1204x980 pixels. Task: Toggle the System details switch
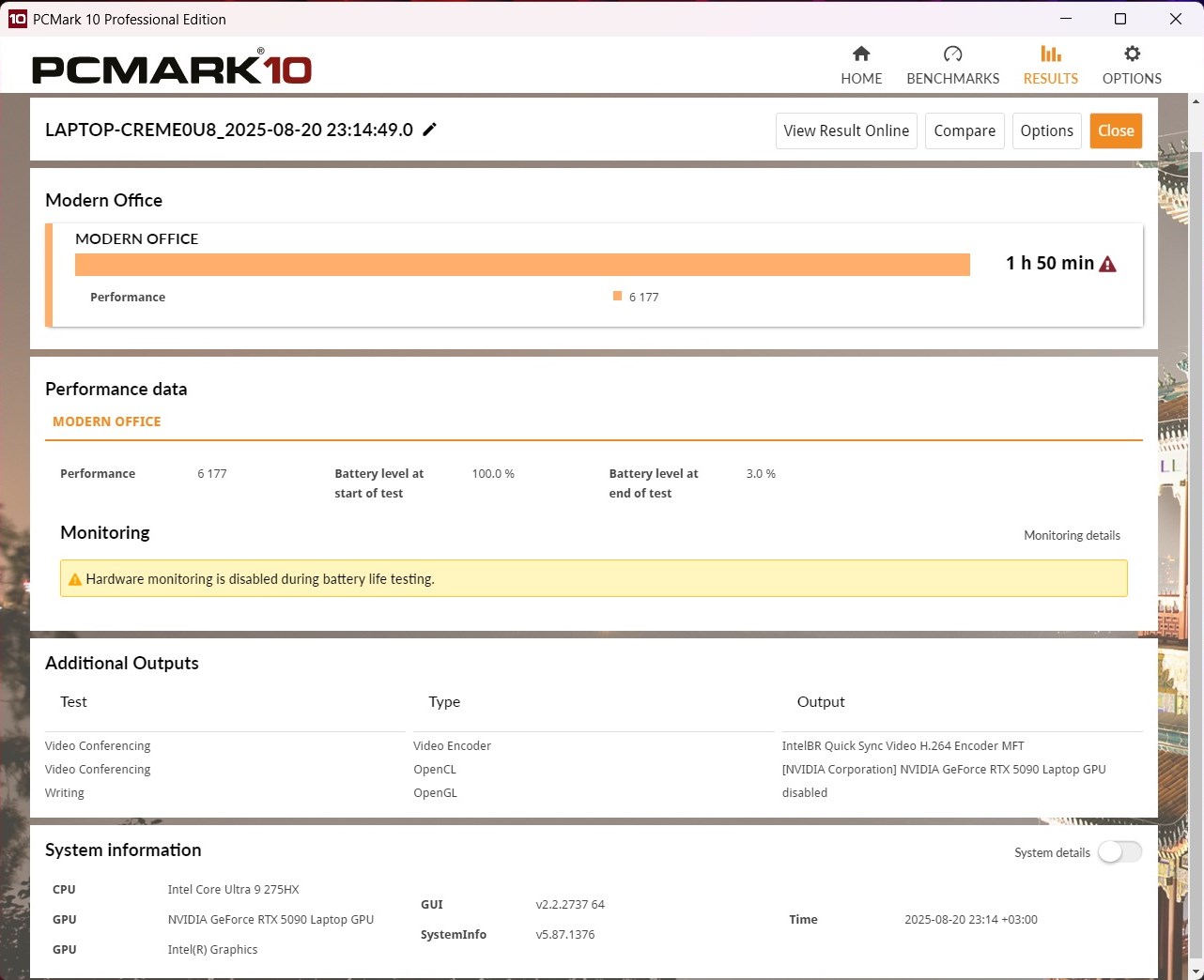(x=1119, y=851)
